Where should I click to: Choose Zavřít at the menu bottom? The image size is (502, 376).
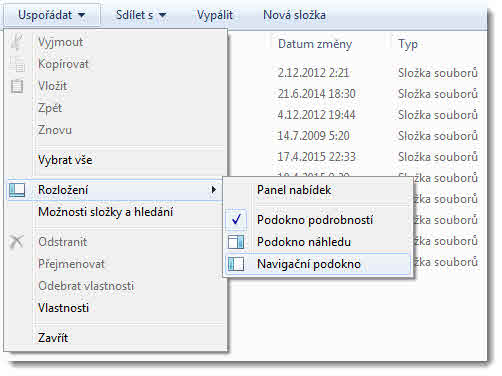(x=53, y=338)
